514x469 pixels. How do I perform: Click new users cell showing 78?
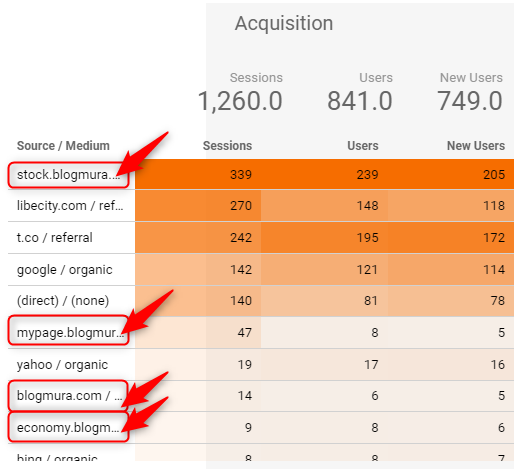(x=498, y=301)
